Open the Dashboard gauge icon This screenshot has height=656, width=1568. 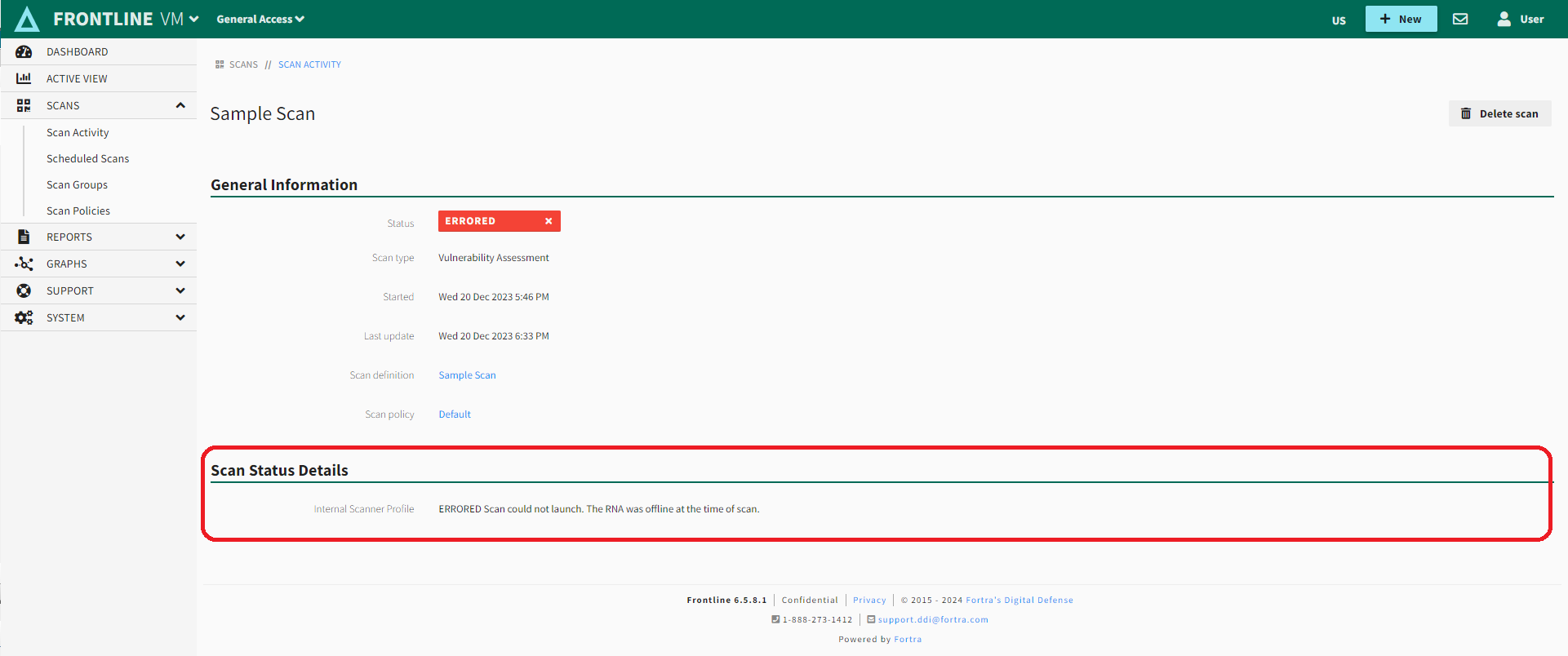(24, 51)
